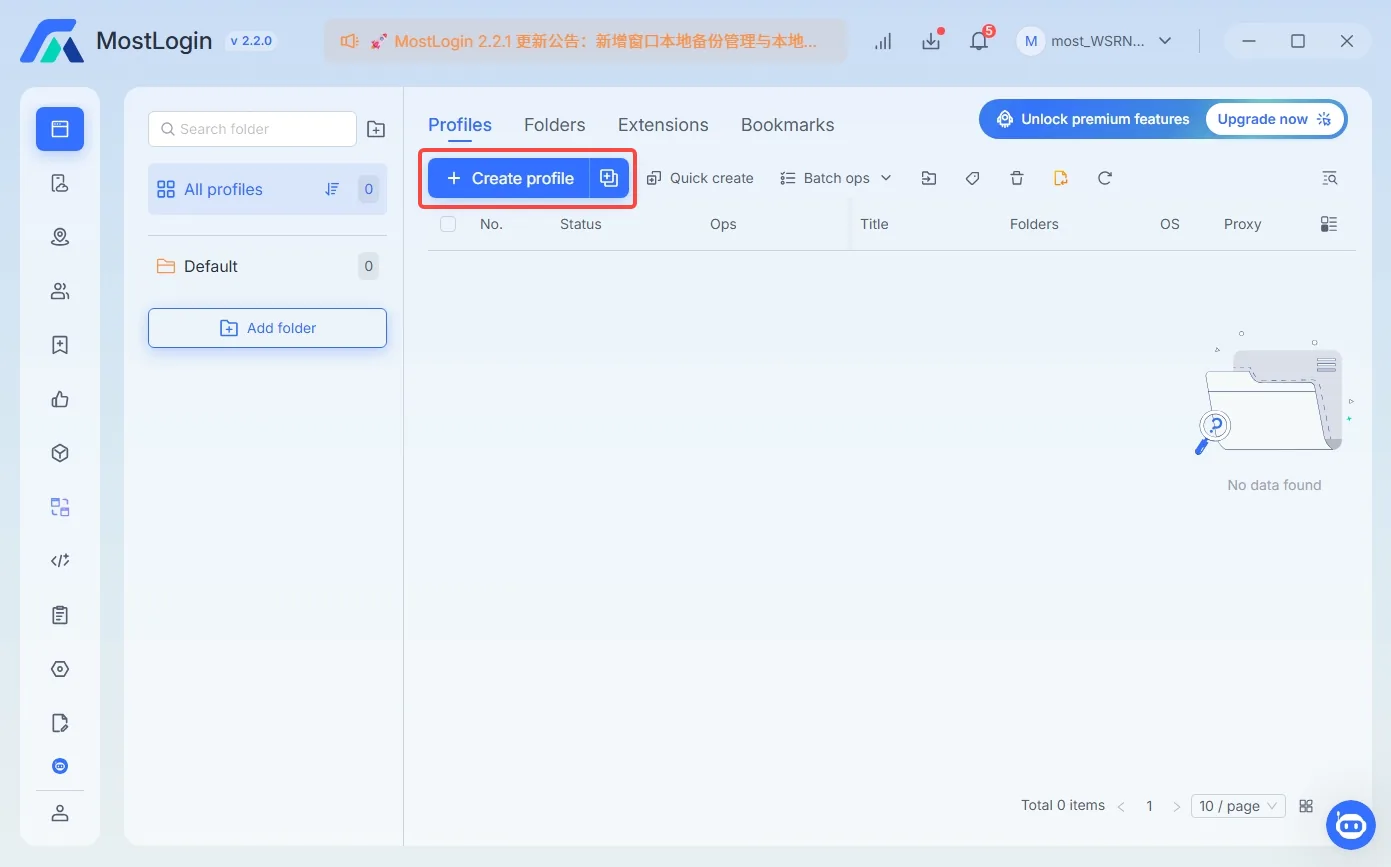The height and width of the screenshot is (867, 1391).
Task: Open the cube sidebar icon
Action: point(60,453)
